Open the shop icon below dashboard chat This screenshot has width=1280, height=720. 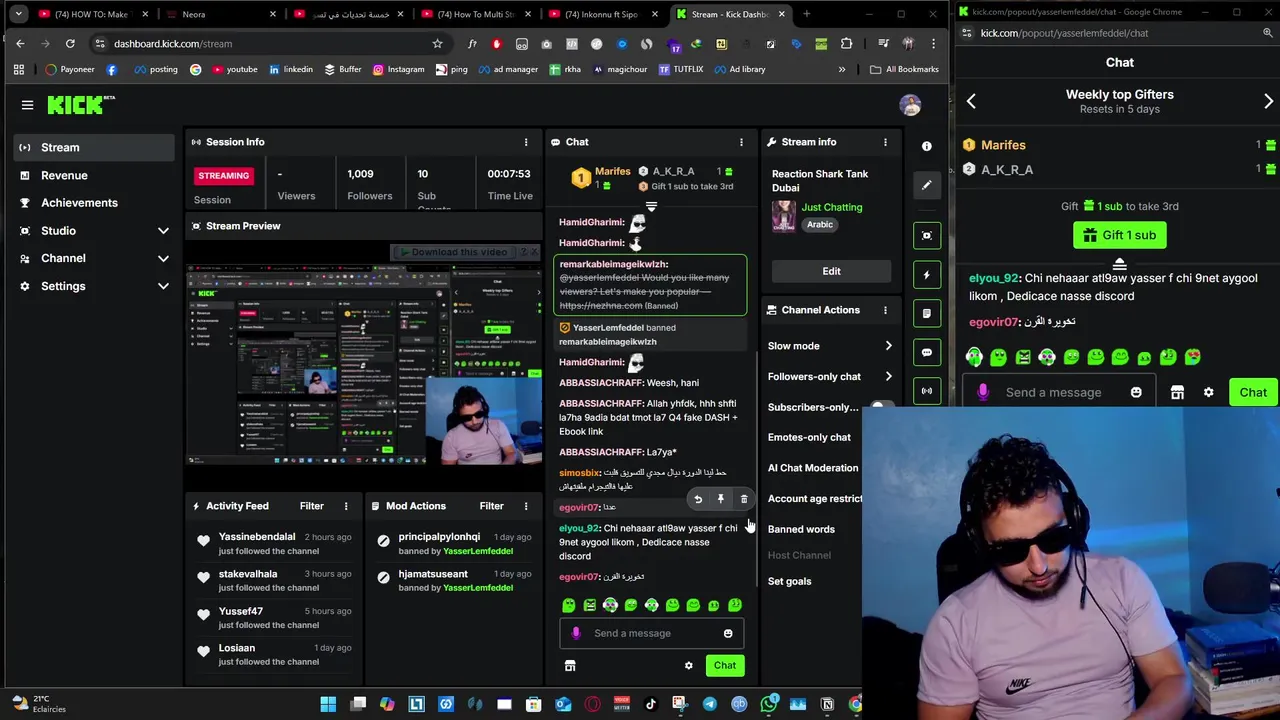click(x=570, y=666)
